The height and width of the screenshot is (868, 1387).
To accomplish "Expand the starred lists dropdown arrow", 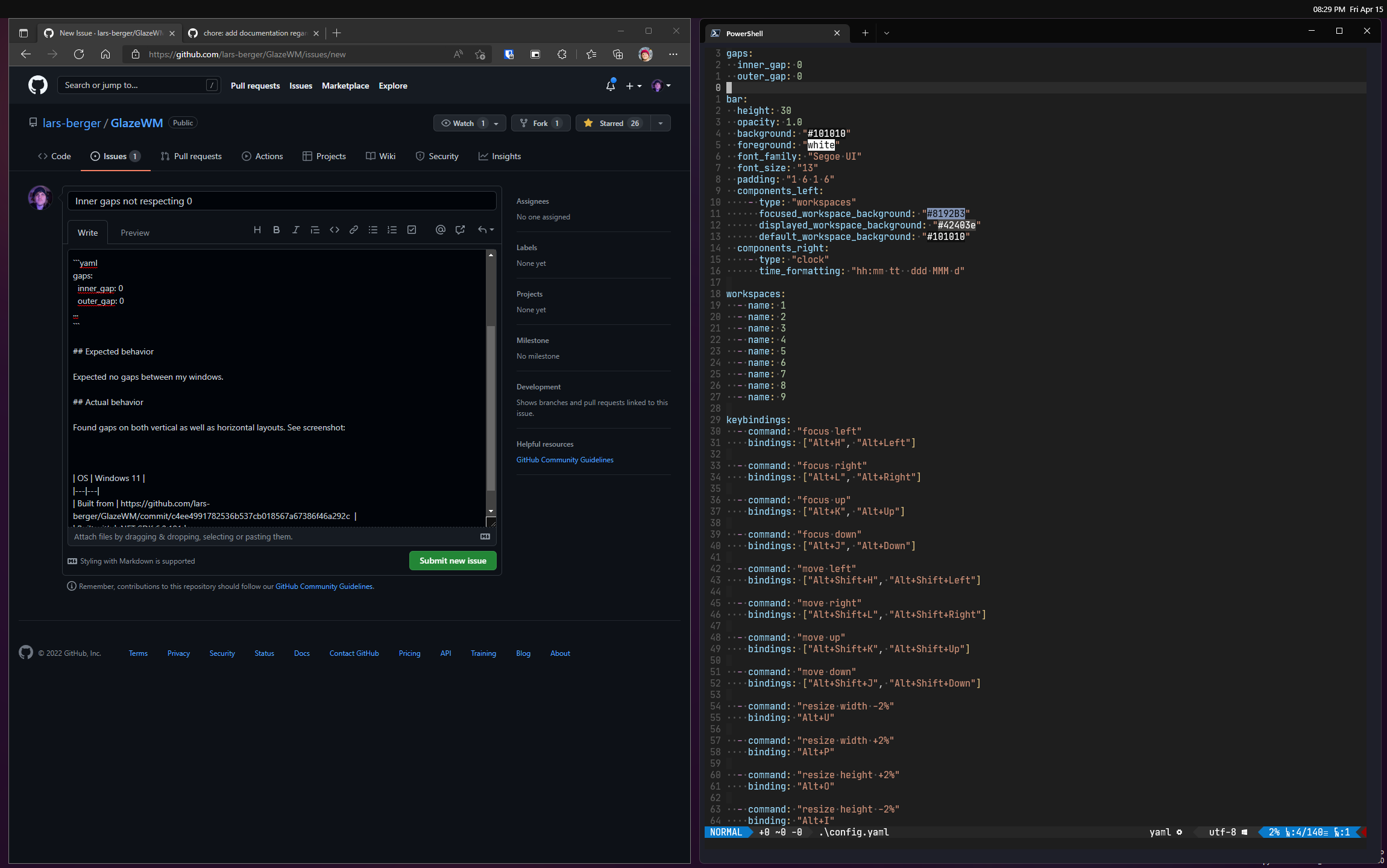I will [661, 123].
